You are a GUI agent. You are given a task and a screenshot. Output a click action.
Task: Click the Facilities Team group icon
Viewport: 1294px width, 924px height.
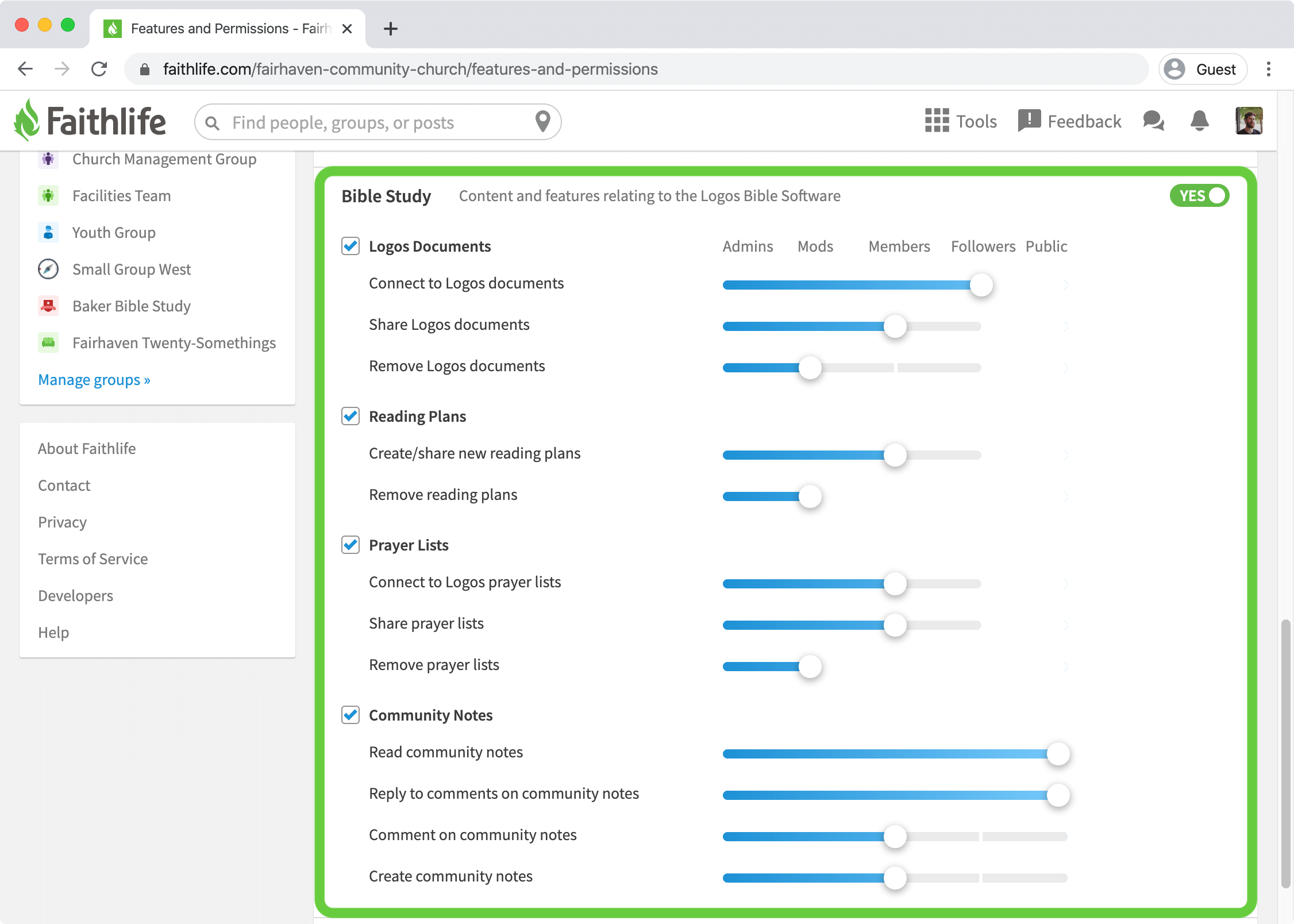point(48,195)
